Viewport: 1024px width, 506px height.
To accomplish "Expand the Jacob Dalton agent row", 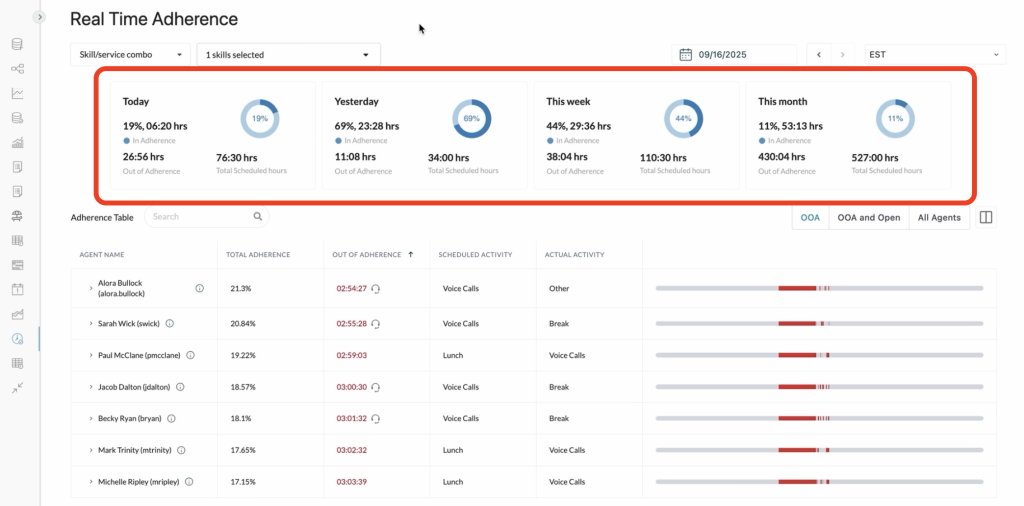I will (90, 387).
